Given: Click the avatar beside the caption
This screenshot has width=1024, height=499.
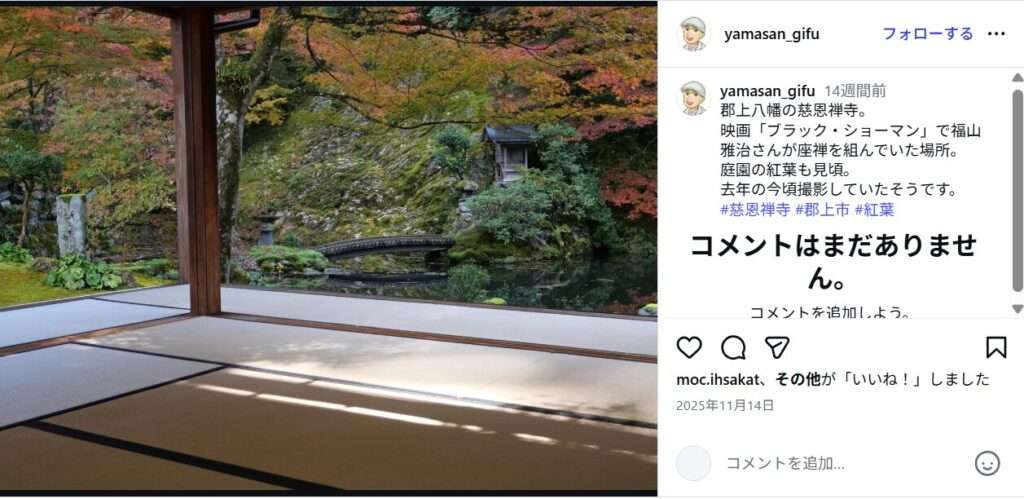Looking at the screenshot, I should coord(693,98).
